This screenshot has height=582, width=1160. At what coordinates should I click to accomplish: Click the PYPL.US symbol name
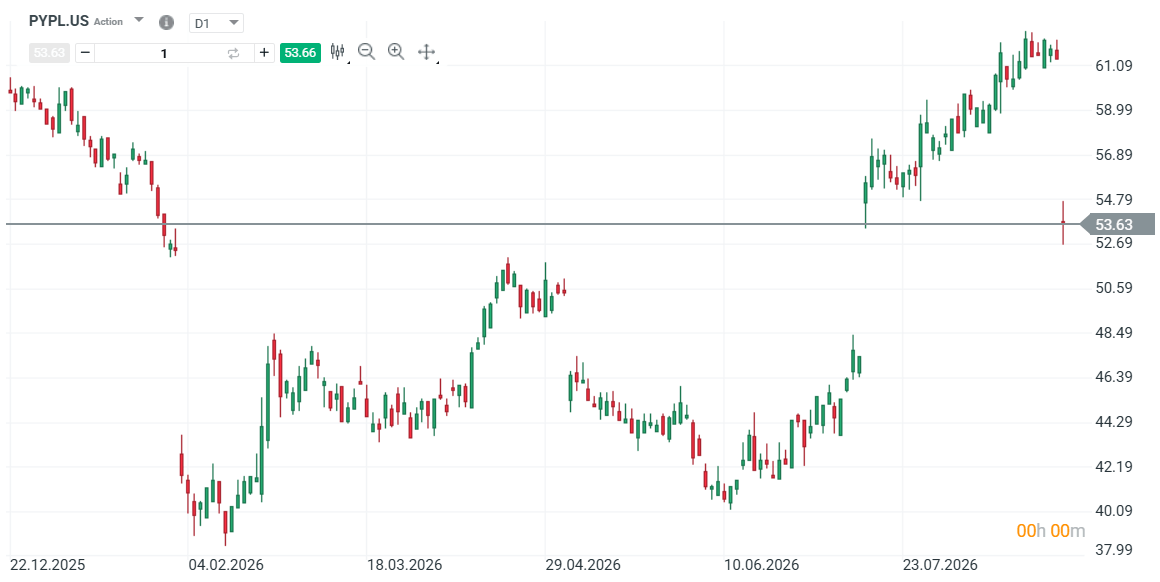pos(58,21)
